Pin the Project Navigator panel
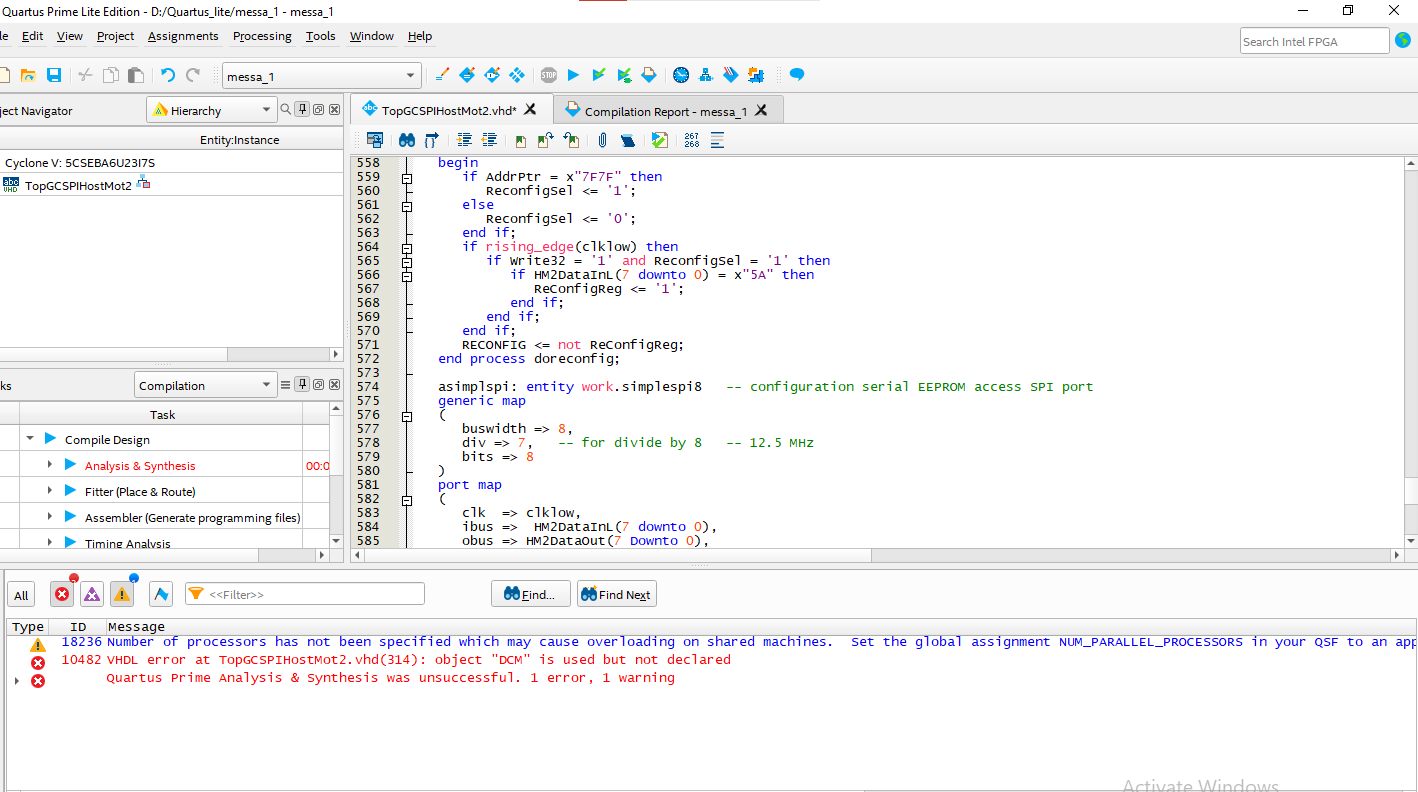 (x=302, y=110)
